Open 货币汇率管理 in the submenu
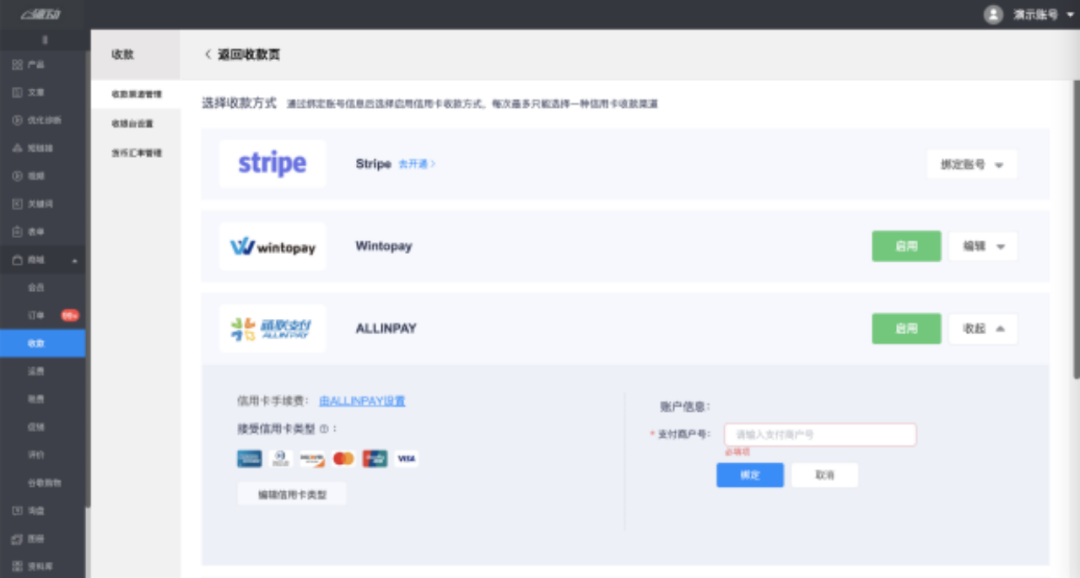The height and width of the screenshot is (578, 1080). point(136,153)
